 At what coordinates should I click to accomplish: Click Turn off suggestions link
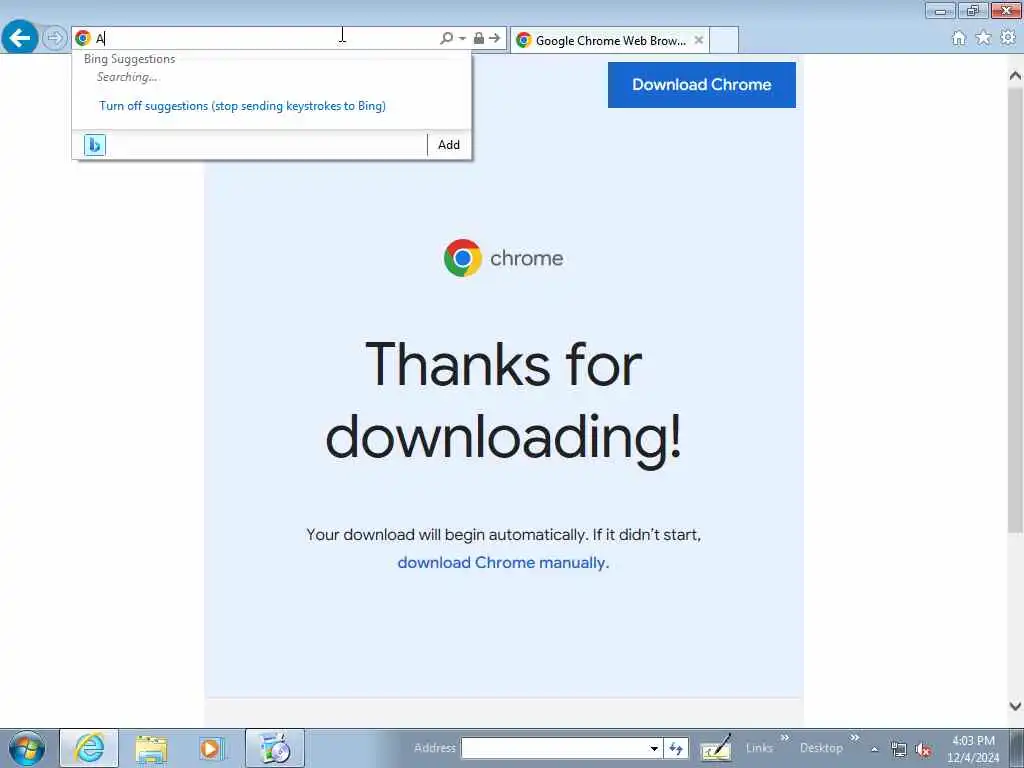[x=242, y=106]
